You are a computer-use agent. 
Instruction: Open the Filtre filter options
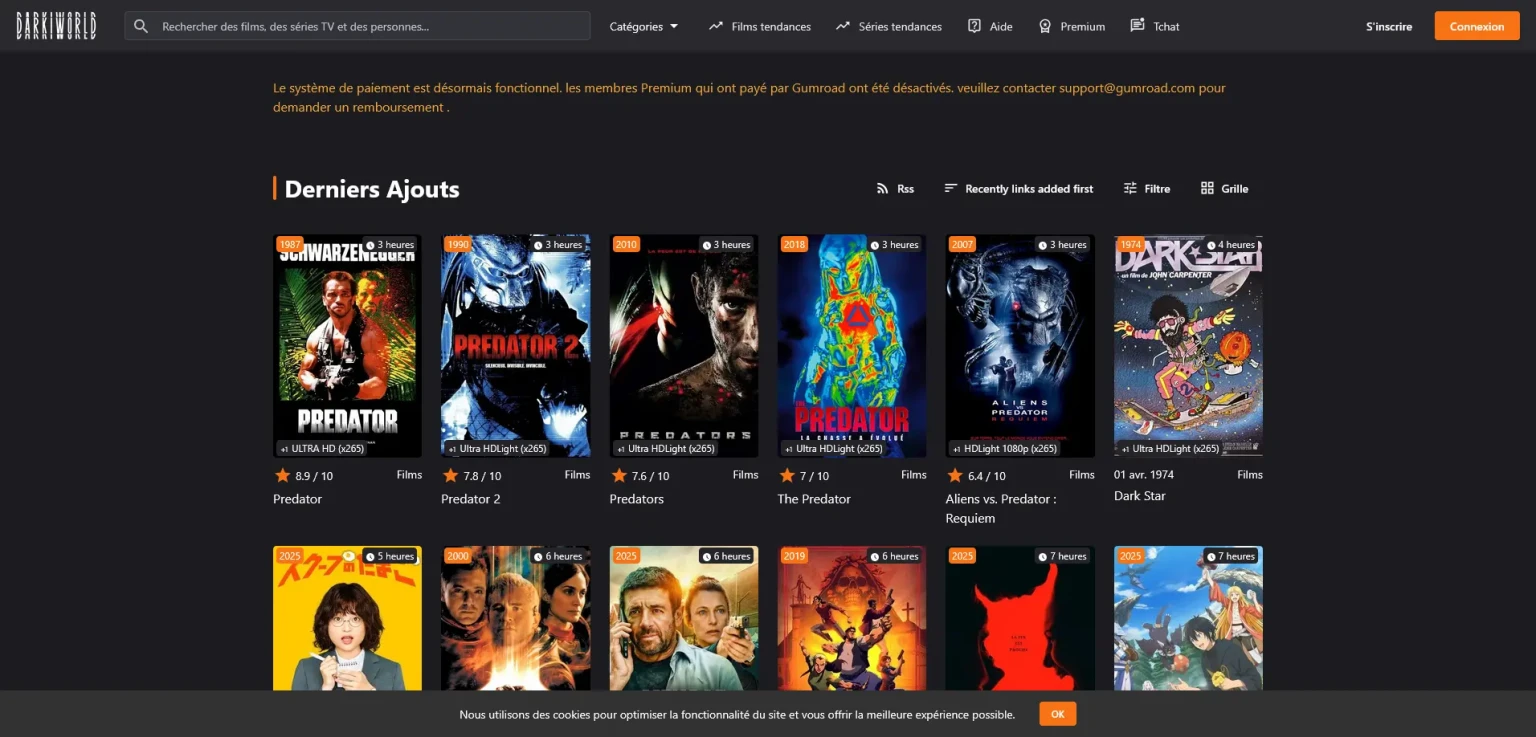1146,188
